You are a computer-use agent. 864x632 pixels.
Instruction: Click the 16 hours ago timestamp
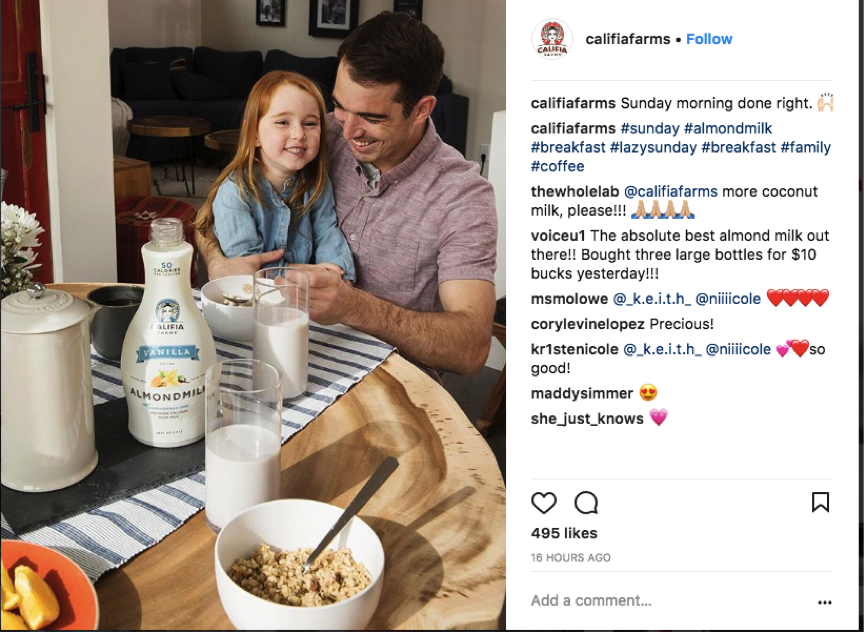click(x=570, y=558)
